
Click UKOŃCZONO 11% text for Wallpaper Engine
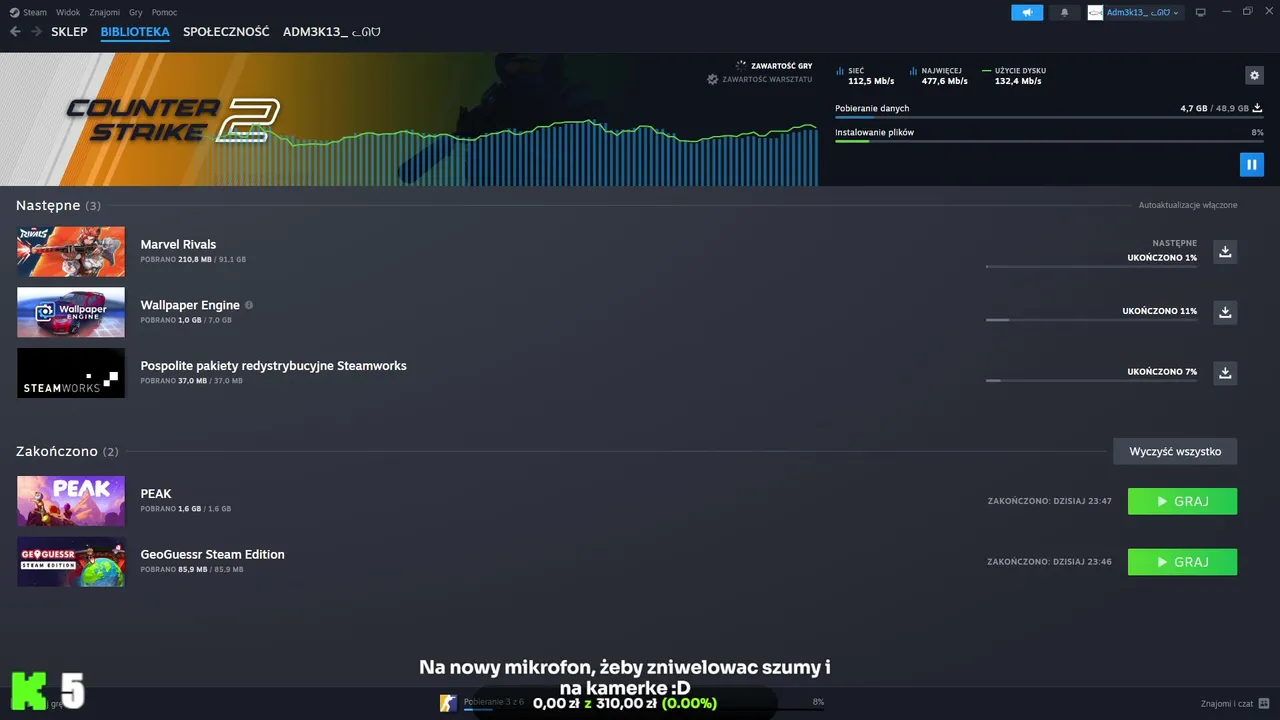(1159, 311)
